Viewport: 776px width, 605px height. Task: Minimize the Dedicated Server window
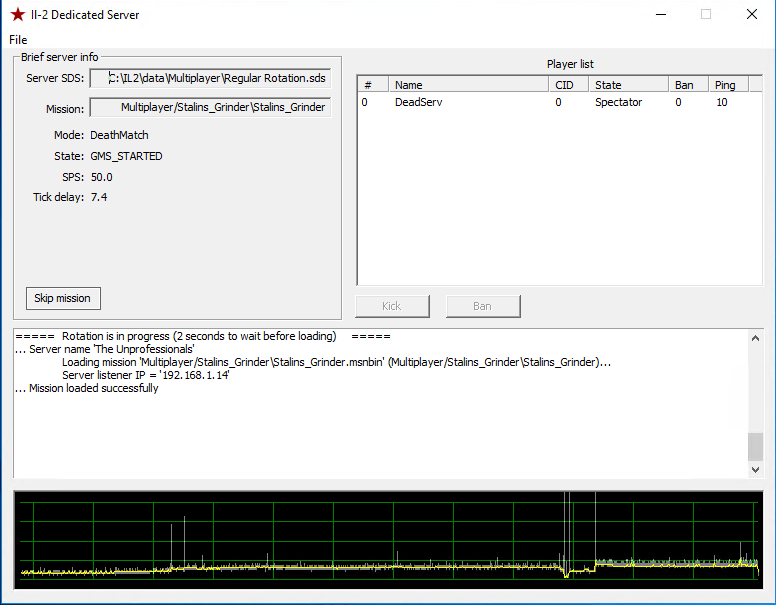pos(659,15)
